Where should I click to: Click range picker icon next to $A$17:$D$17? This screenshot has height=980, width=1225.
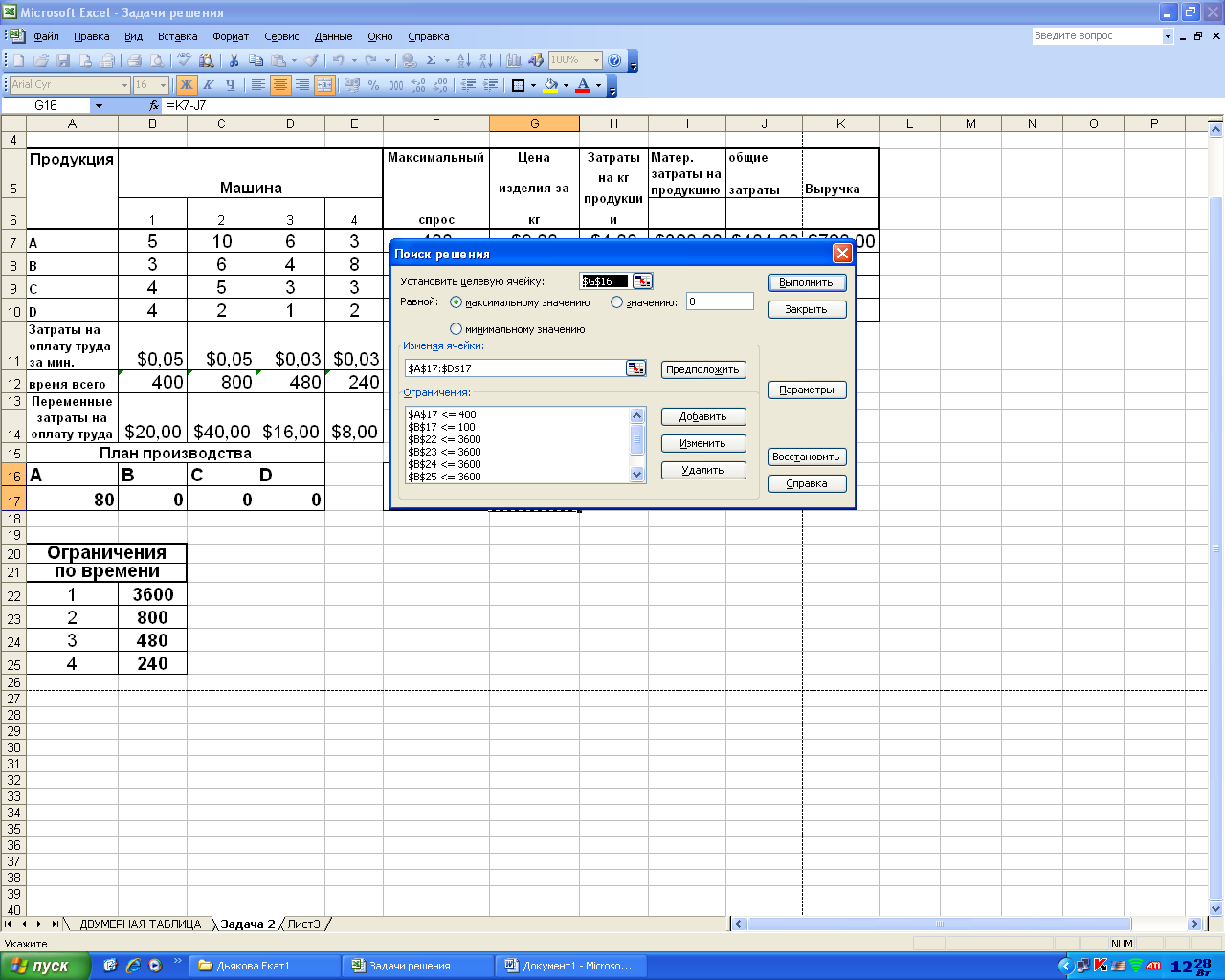635,368
